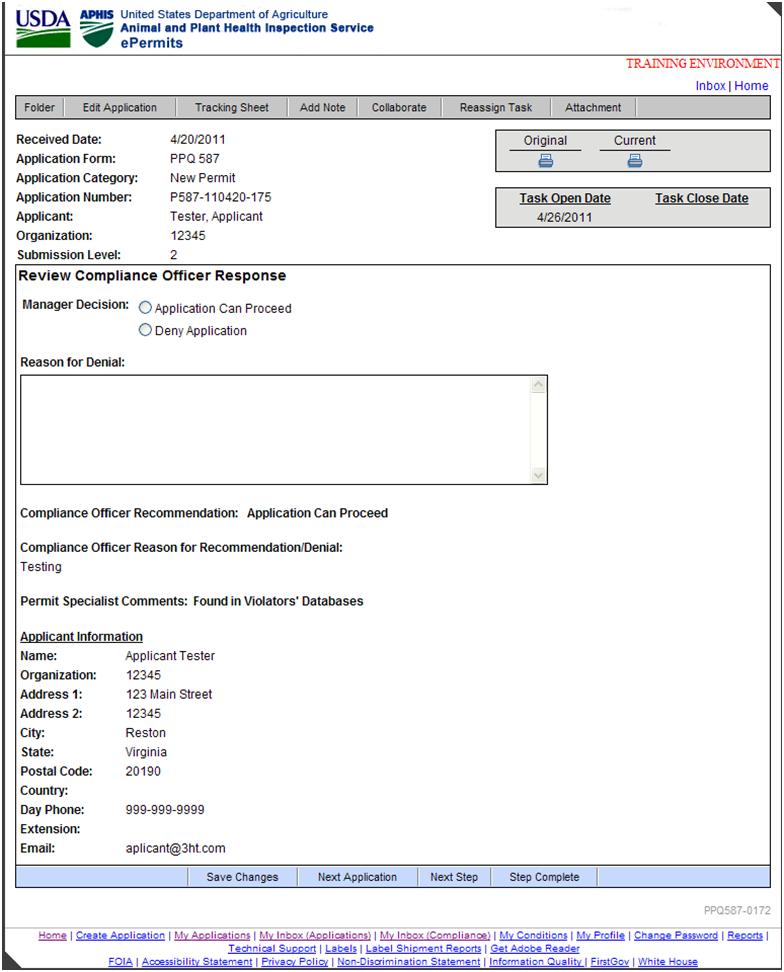Click Task Close Date header
The height and width of the screenshot is (972, 784).
(x=702, y=198)
